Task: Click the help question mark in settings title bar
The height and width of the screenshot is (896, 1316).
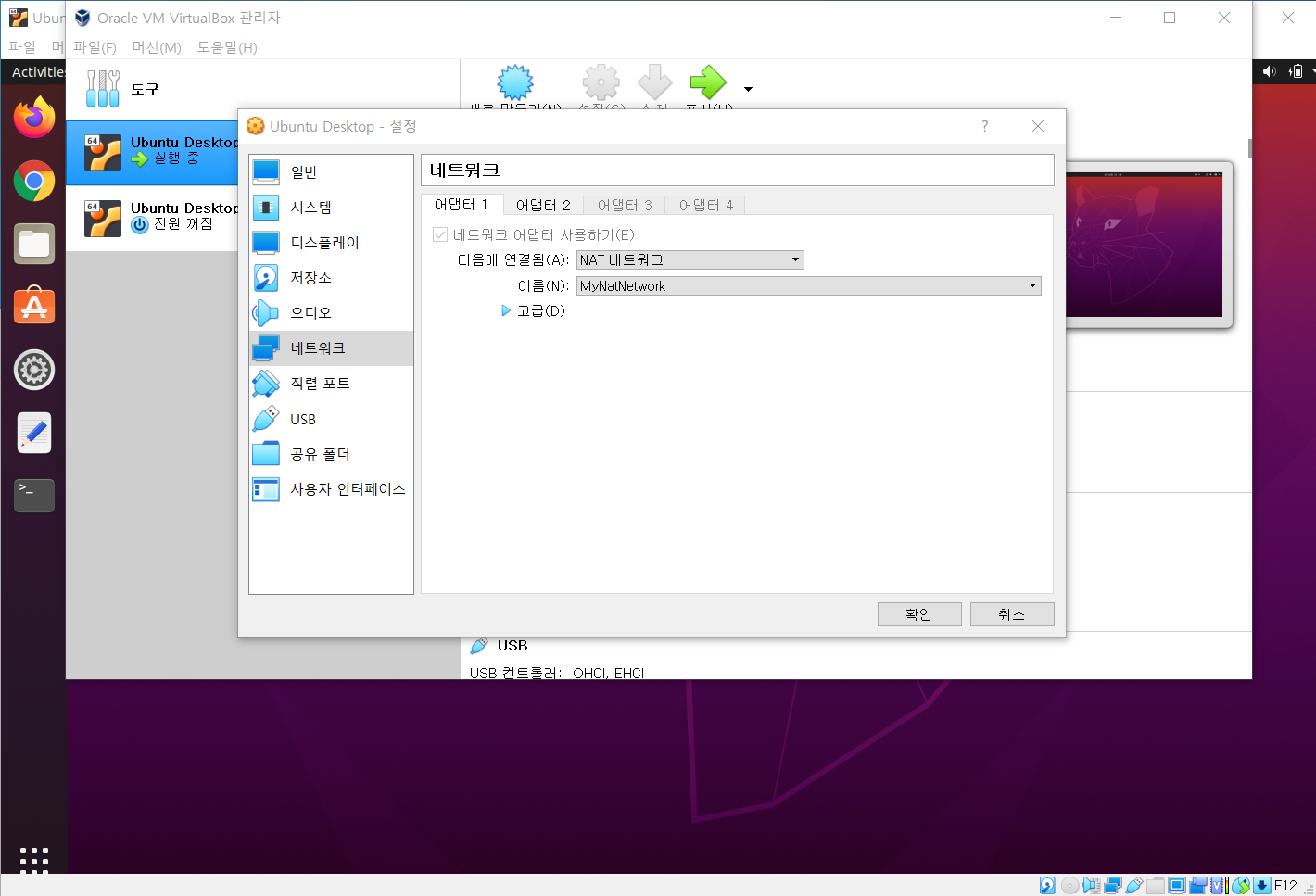Action: [984, 126]
